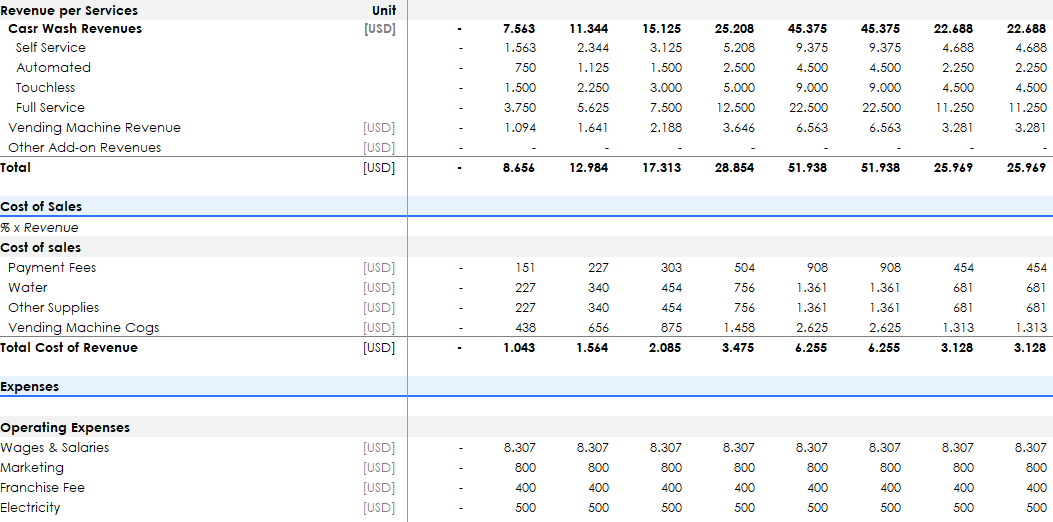This screenshot has width=1053, height=522.
Task: Select the Other Add-on Revenues label
Action: coord(84,148)
